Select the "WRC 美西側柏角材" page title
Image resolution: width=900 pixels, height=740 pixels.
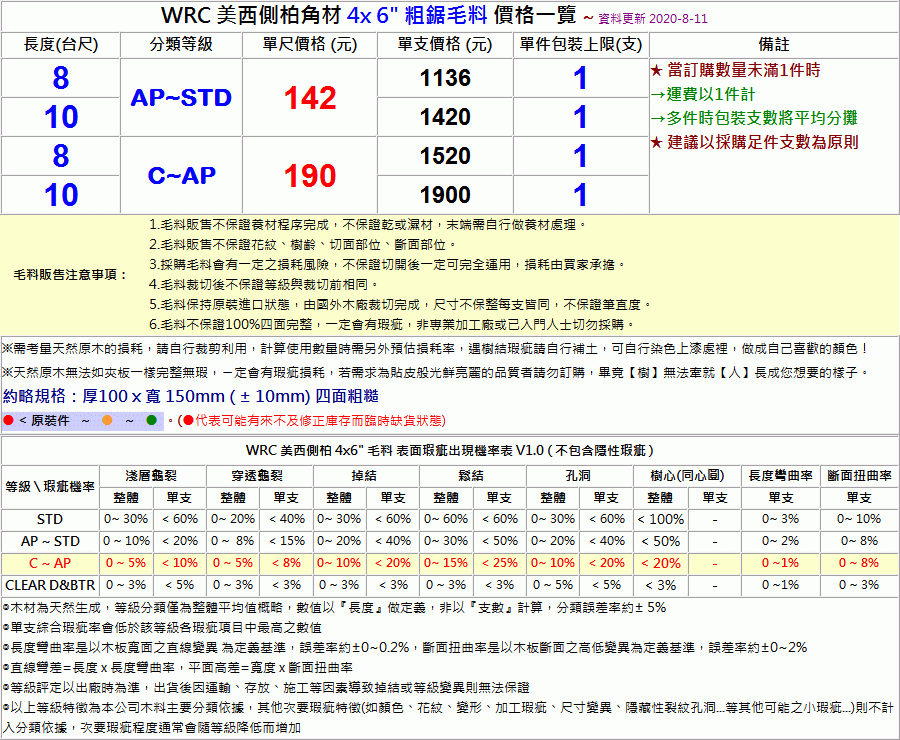tap(251, 16)
